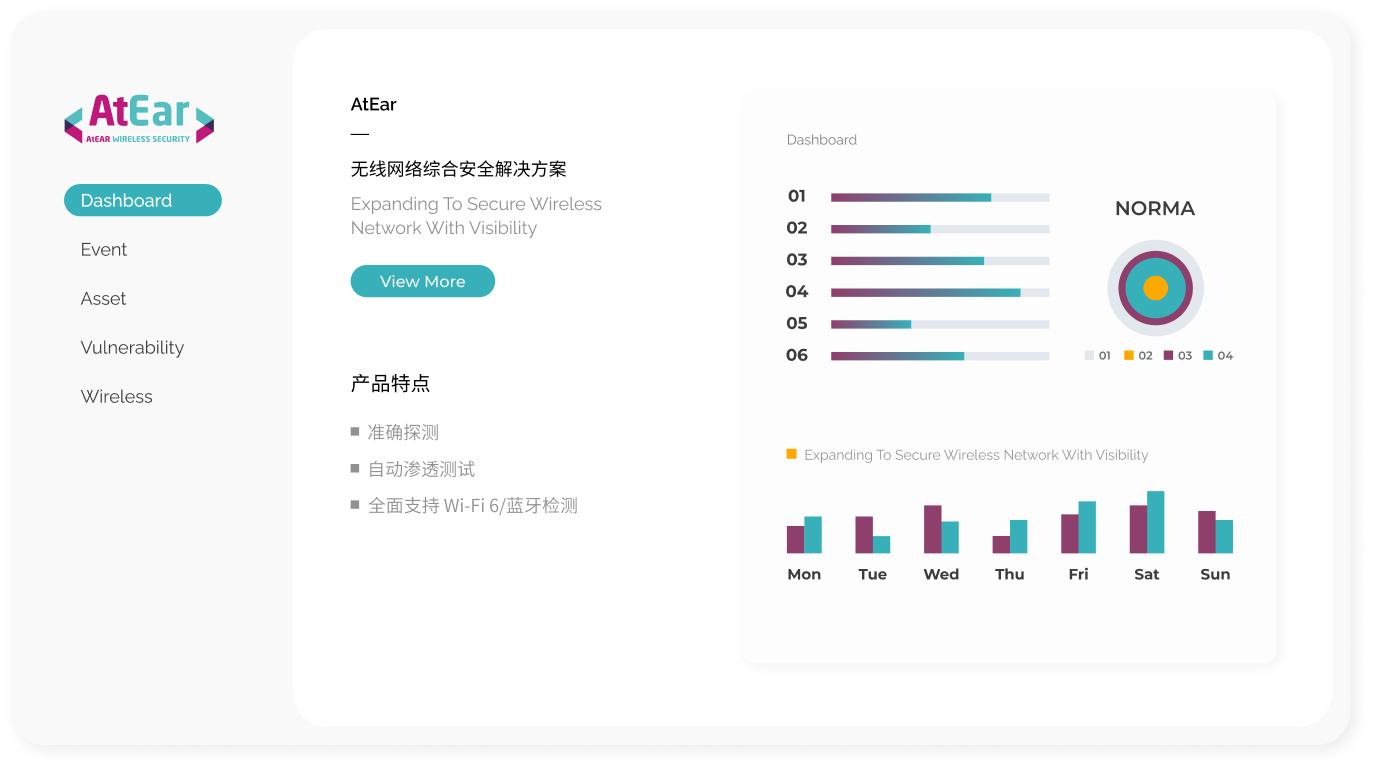Viewport: 1373px width, 767px height.
Task: Click the purple bar for Wed
Action: pyautogui.click(x=932, y=529)
